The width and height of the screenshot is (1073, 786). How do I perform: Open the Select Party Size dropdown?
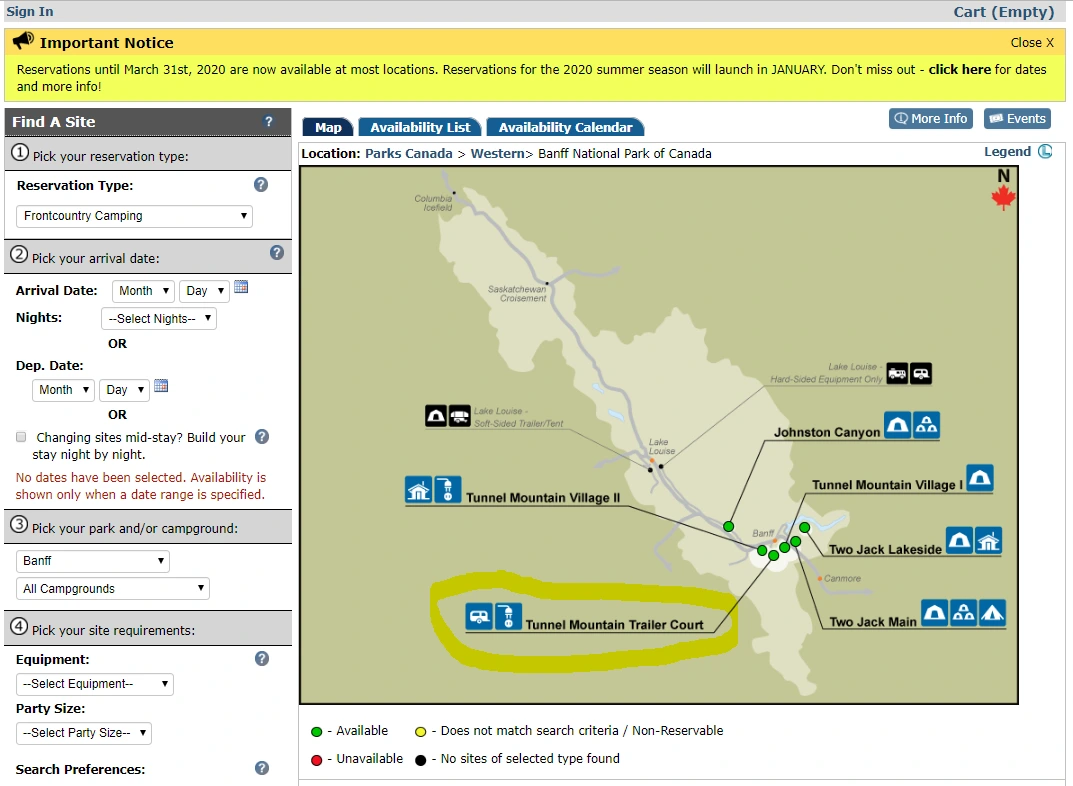click(x=83, y=733)
